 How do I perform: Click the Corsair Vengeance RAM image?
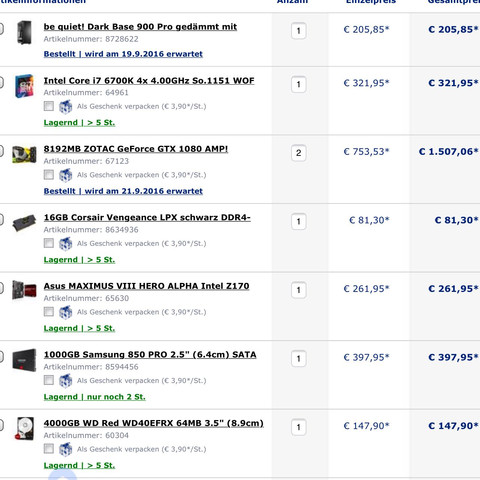coord(24,223)
